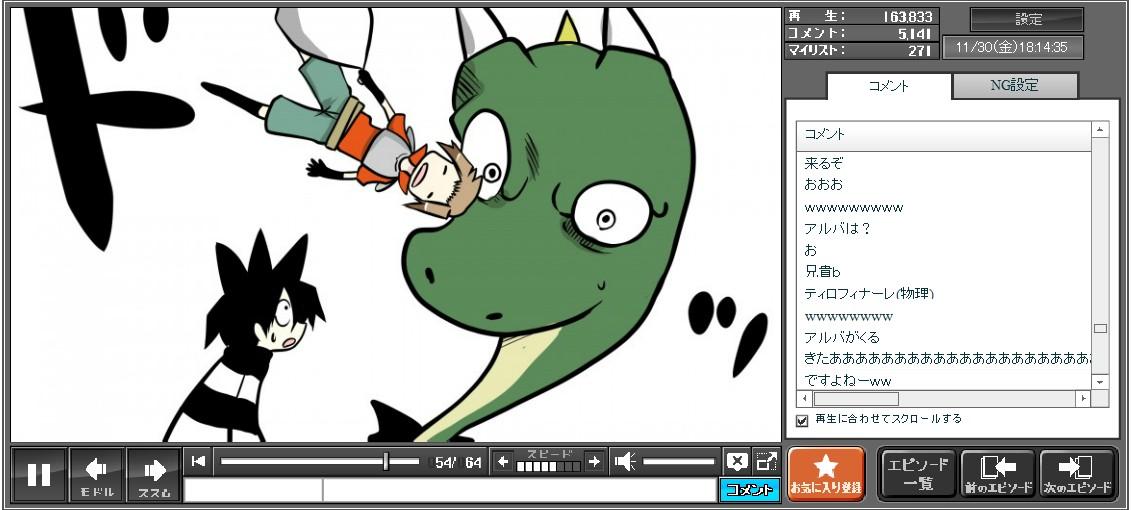Add to favorites with the star button
The height and width of the screenshot is (510, 1131).
[826, 474]
